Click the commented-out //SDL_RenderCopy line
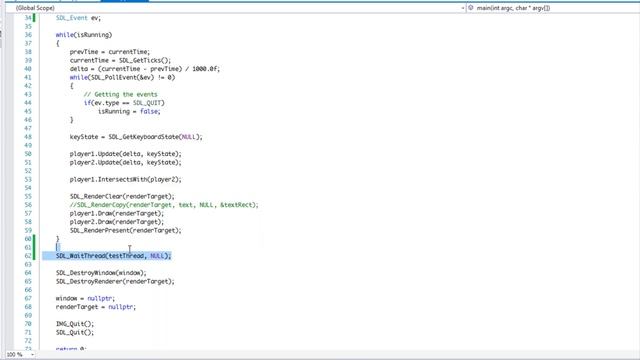 (164, 205)
